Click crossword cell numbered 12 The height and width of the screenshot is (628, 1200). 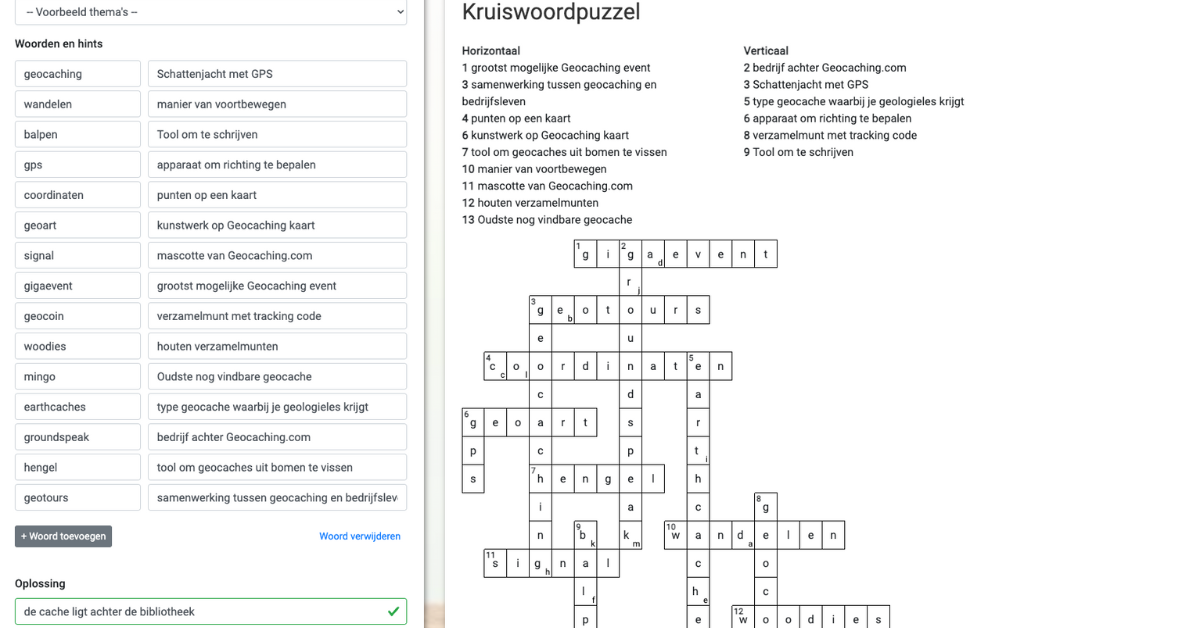pos(742,618)
